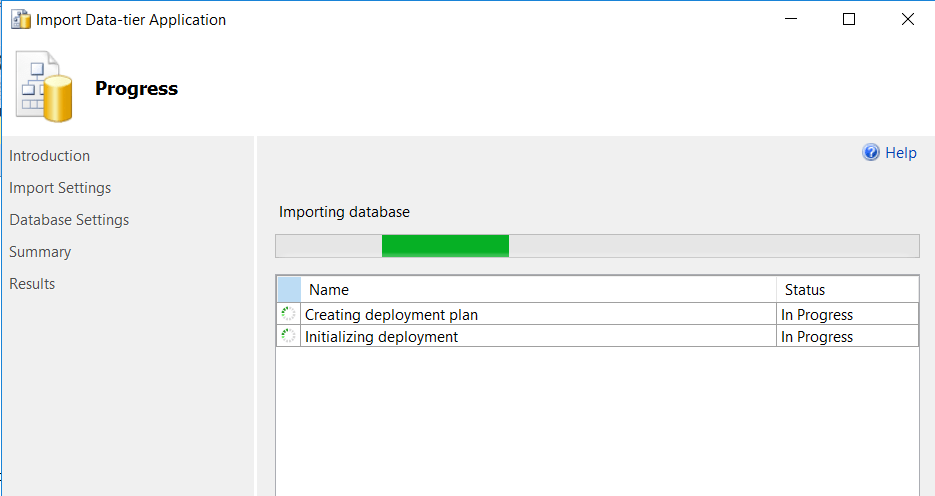Click the blue Help question mark icon
Viewport: 935px width, 496px height.
(871, 153)
